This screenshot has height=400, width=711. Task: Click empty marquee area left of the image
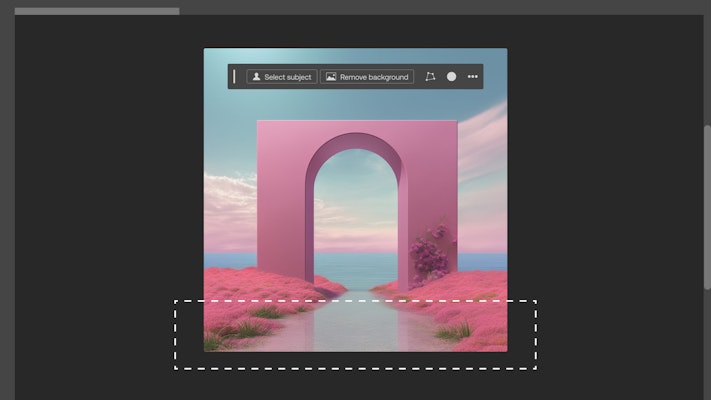click(189, 335)
